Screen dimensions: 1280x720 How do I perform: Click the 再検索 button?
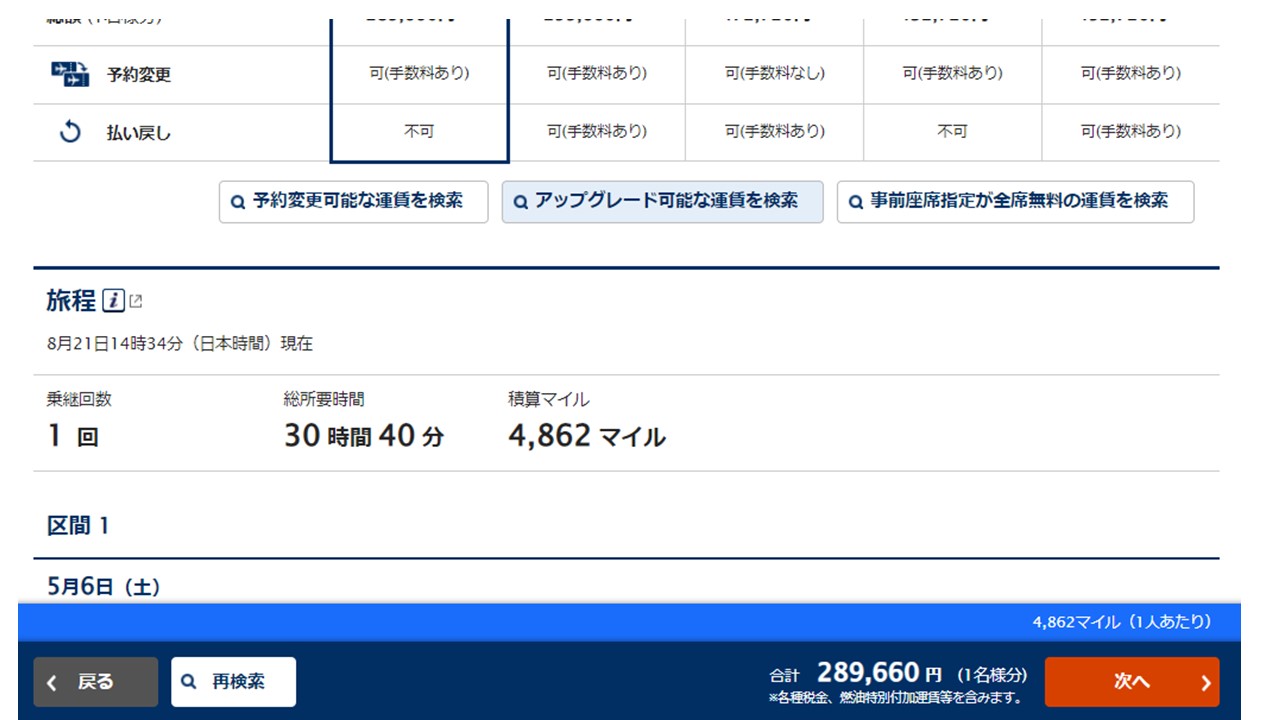click(233, 682)
